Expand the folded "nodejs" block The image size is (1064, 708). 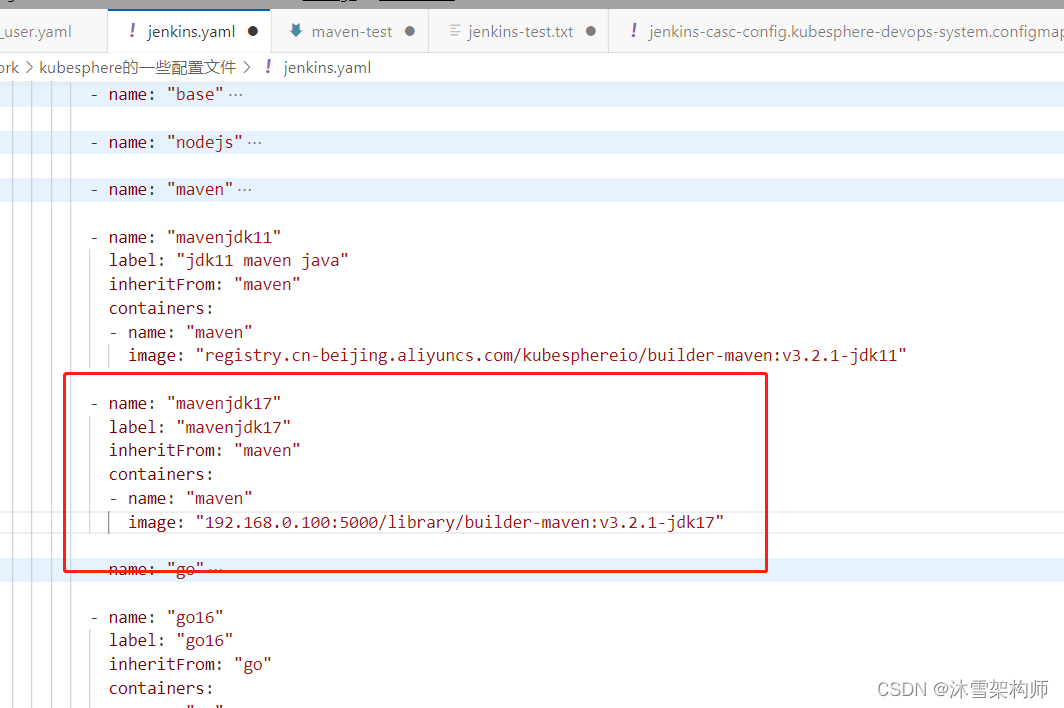tap(254, 143)
